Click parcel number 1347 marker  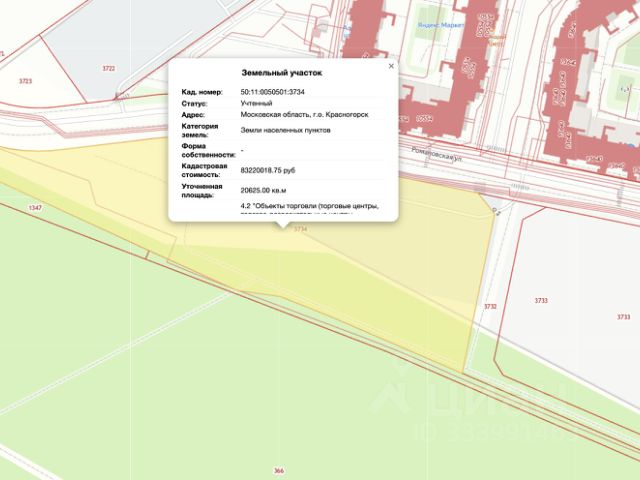click(x=35, y=208)
